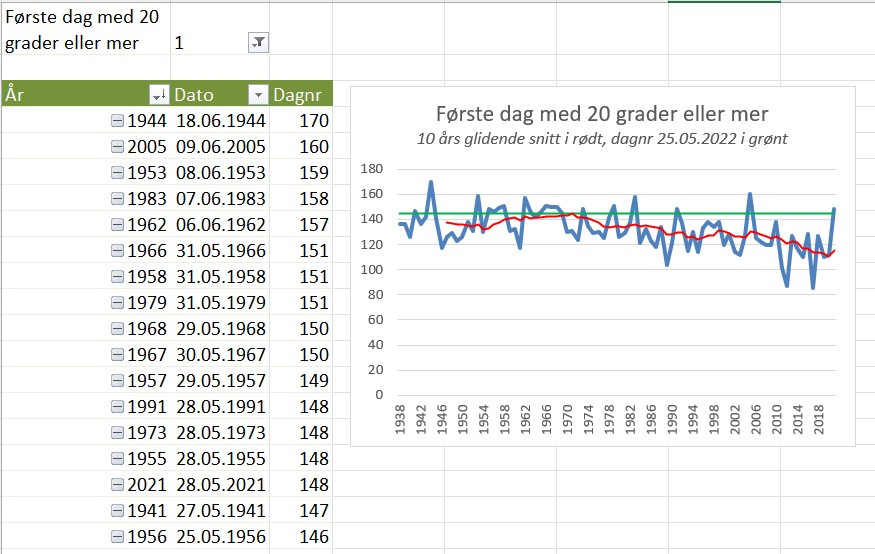The image size is (875, 554).
Task: Open the Dato column filter dropdown
Action: [x=258, y=95]
